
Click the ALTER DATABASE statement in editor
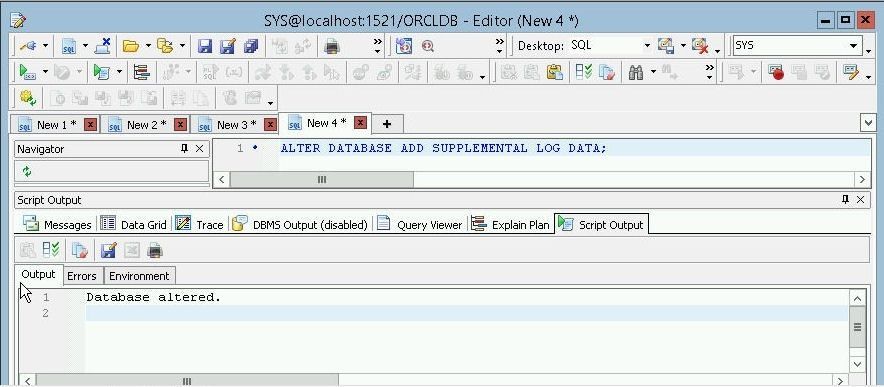pyautogui.click(x=444, y=148)
